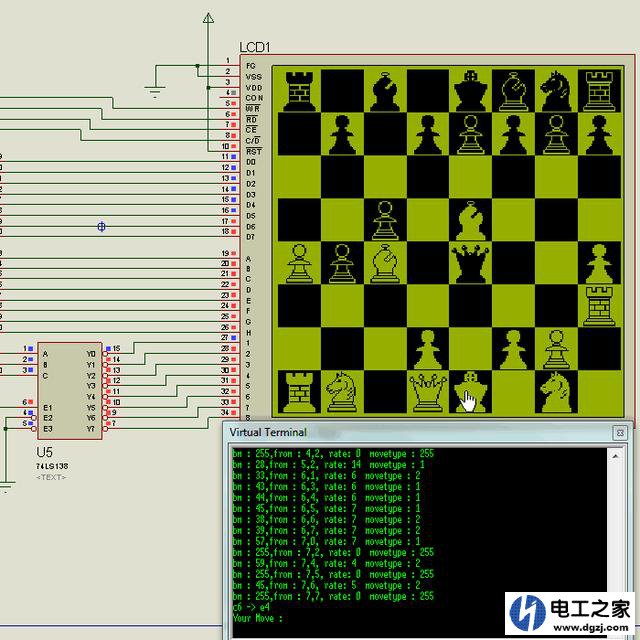Click the pawn directly above the right-edge rook
Image resolution: width=640 pixels, height=640 pixels.
[599, 263]
